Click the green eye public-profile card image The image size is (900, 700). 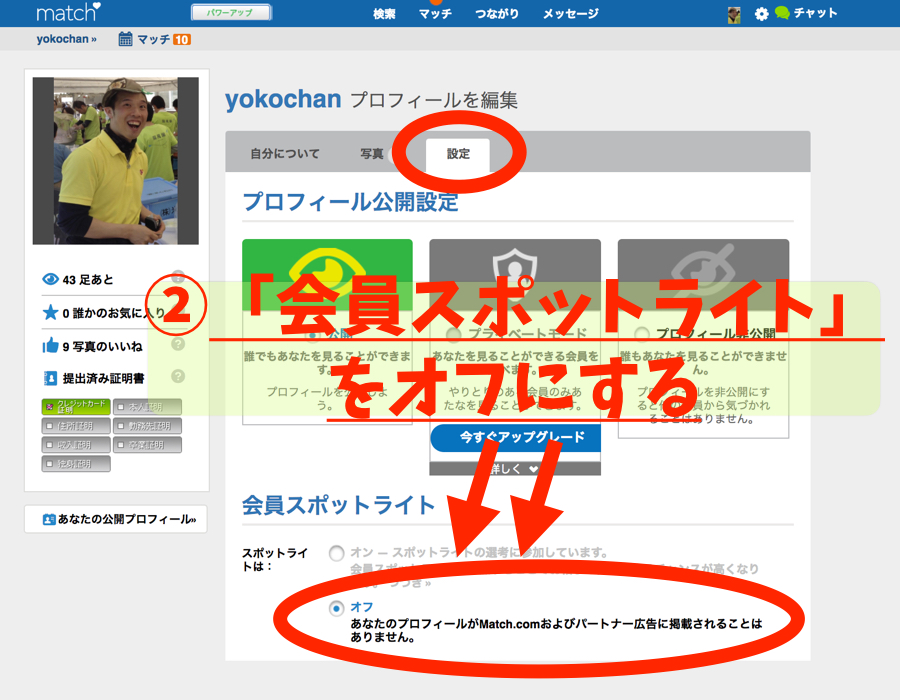point(327,274)
